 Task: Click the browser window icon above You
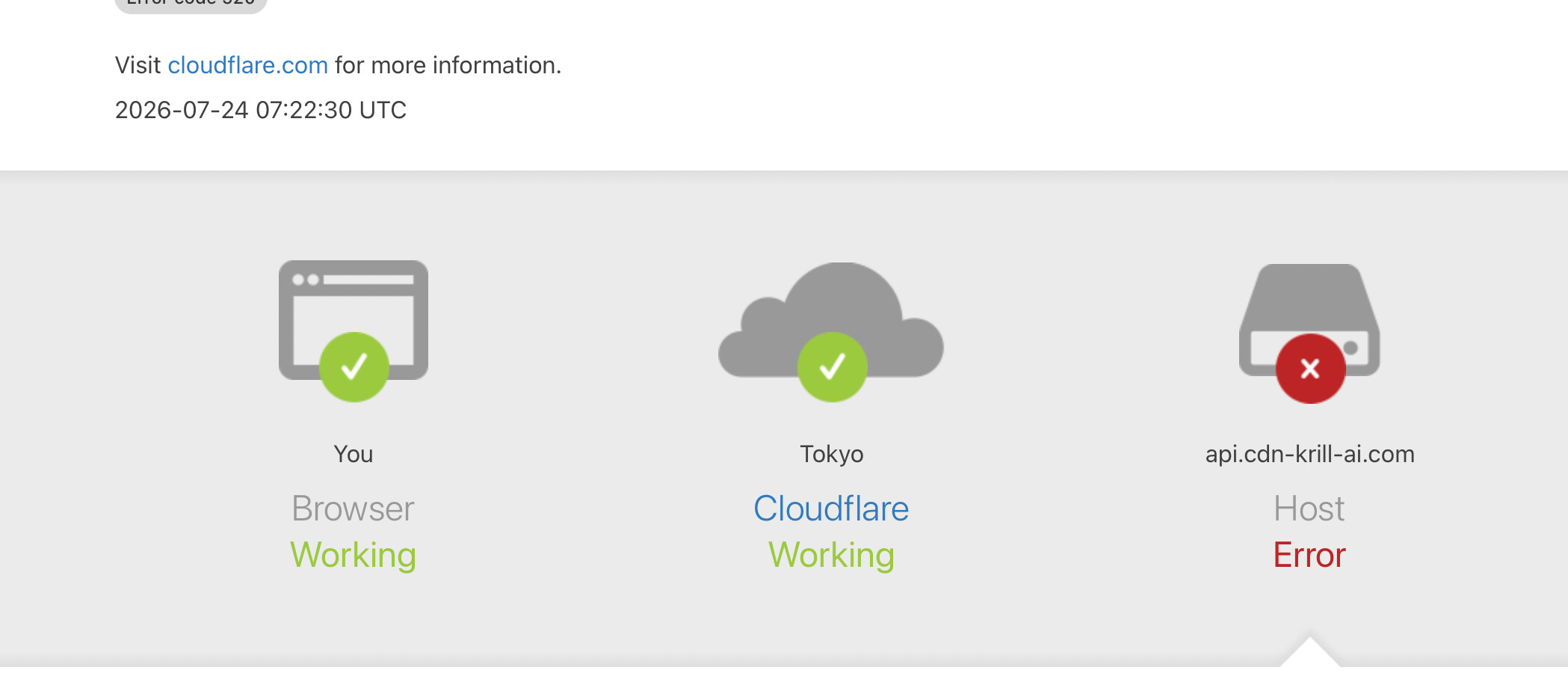point(354,330)
